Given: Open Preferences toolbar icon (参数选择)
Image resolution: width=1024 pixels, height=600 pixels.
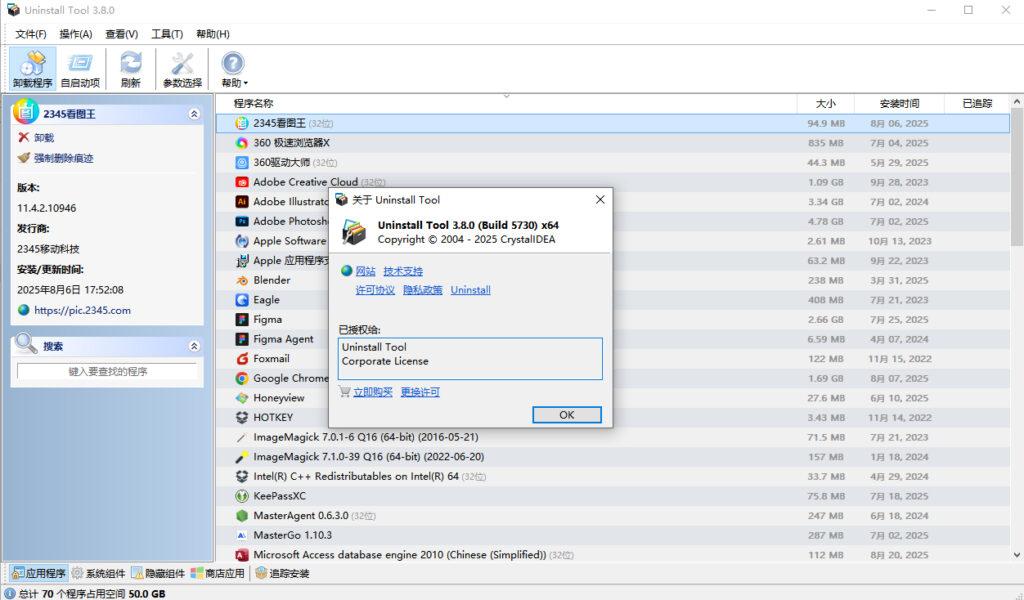Looking at the screenshot, I should [x=182, y=70].
